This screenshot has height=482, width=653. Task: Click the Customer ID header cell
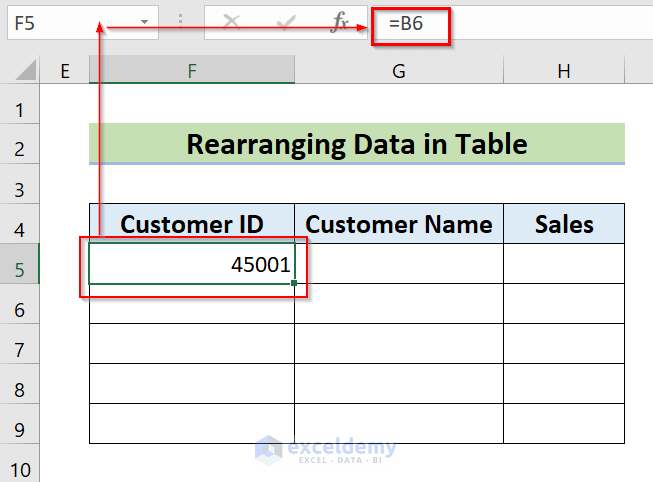click(x=191, y=224)
